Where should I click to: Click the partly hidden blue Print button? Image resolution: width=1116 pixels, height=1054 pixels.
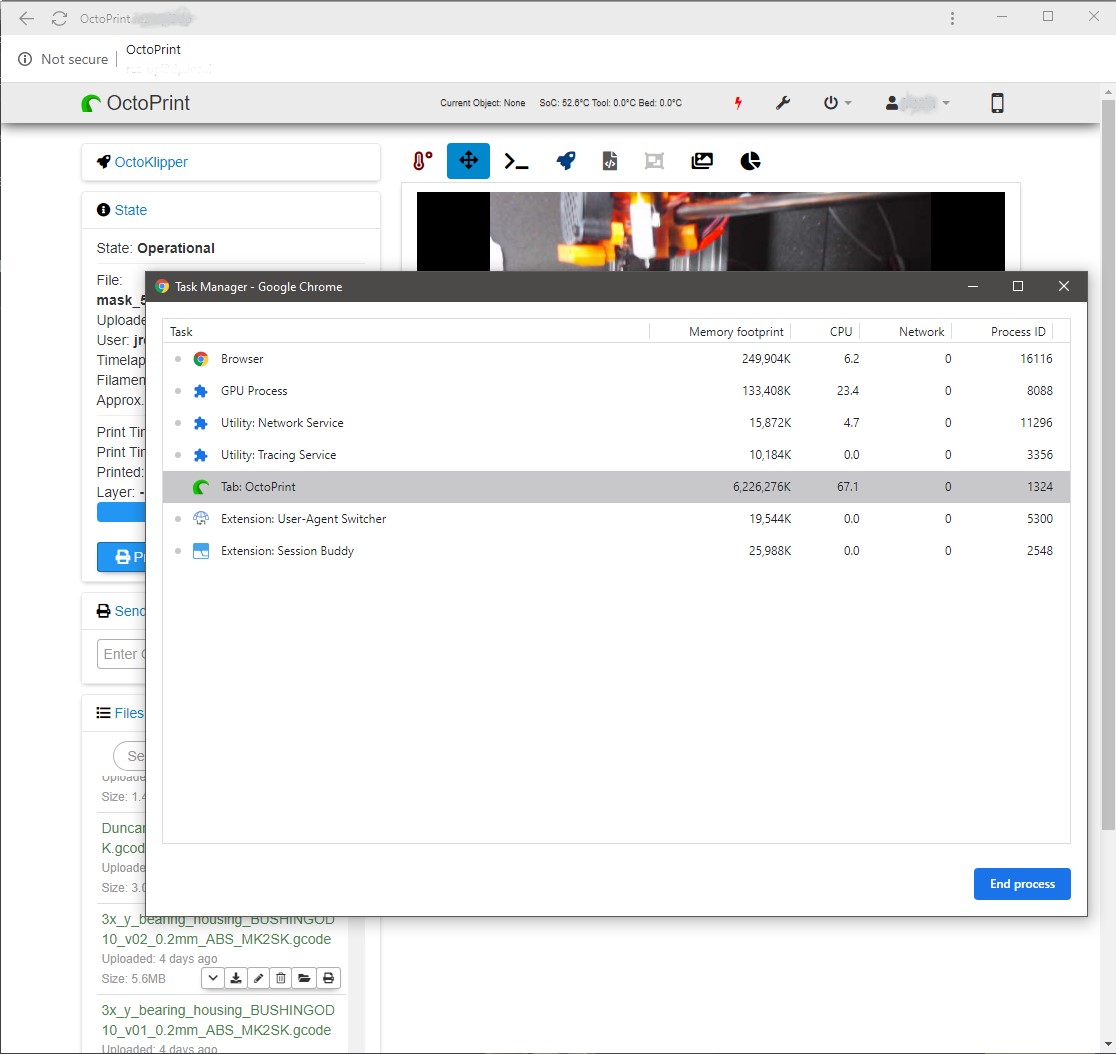coord(122,557)
